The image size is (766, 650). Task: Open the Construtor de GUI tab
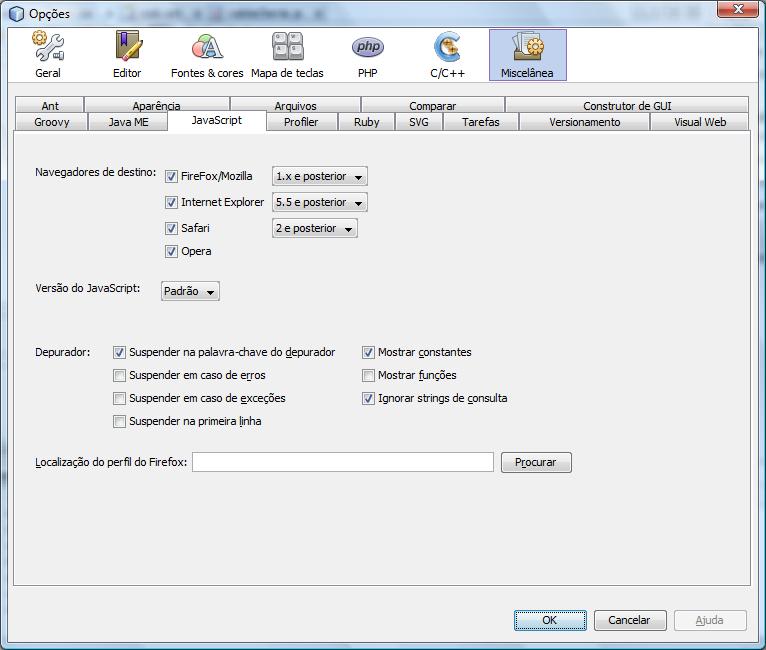626,105
